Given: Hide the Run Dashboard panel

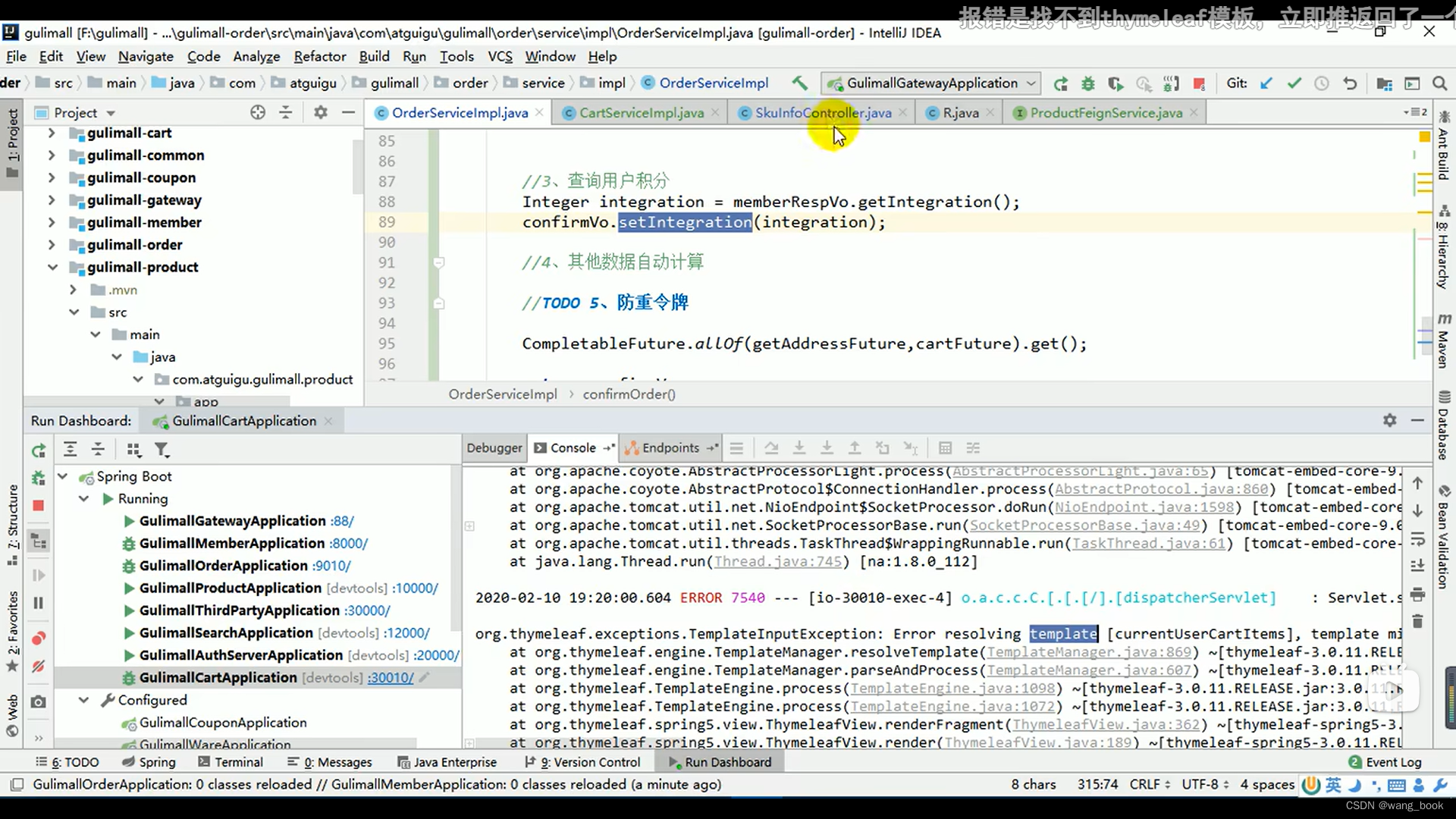Looking at the screenshot, I should [x=1417, y=420].
